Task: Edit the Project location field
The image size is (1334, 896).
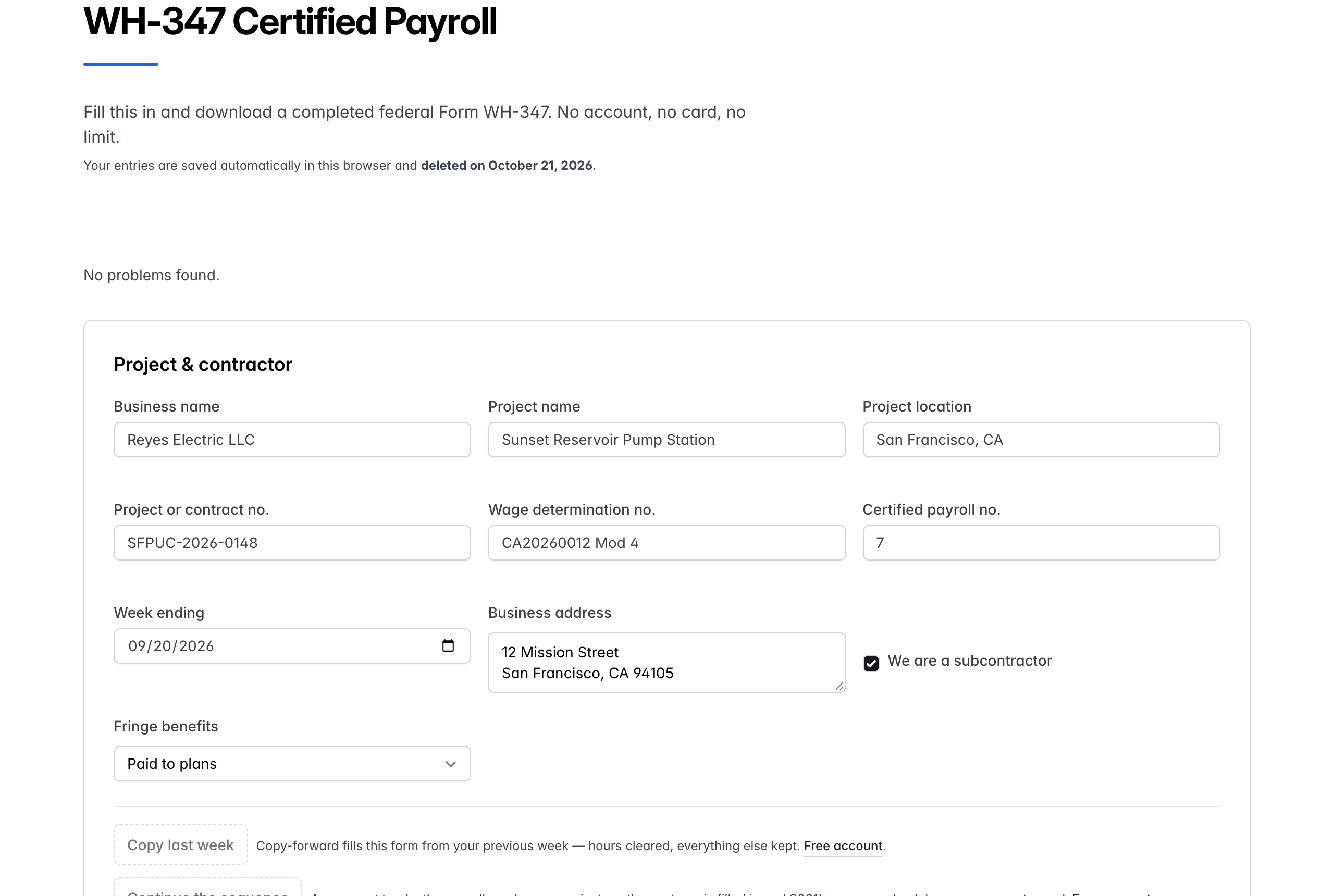Action: 1041,440
